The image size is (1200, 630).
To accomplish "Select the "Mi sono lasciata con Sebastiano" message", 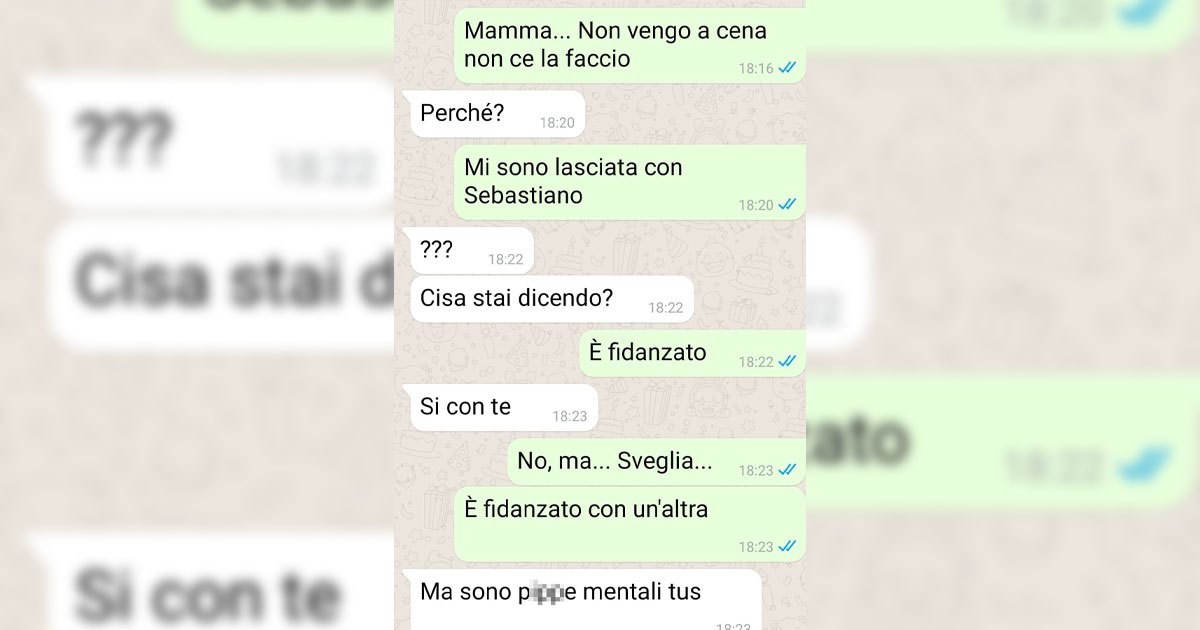I will point(629,182).
